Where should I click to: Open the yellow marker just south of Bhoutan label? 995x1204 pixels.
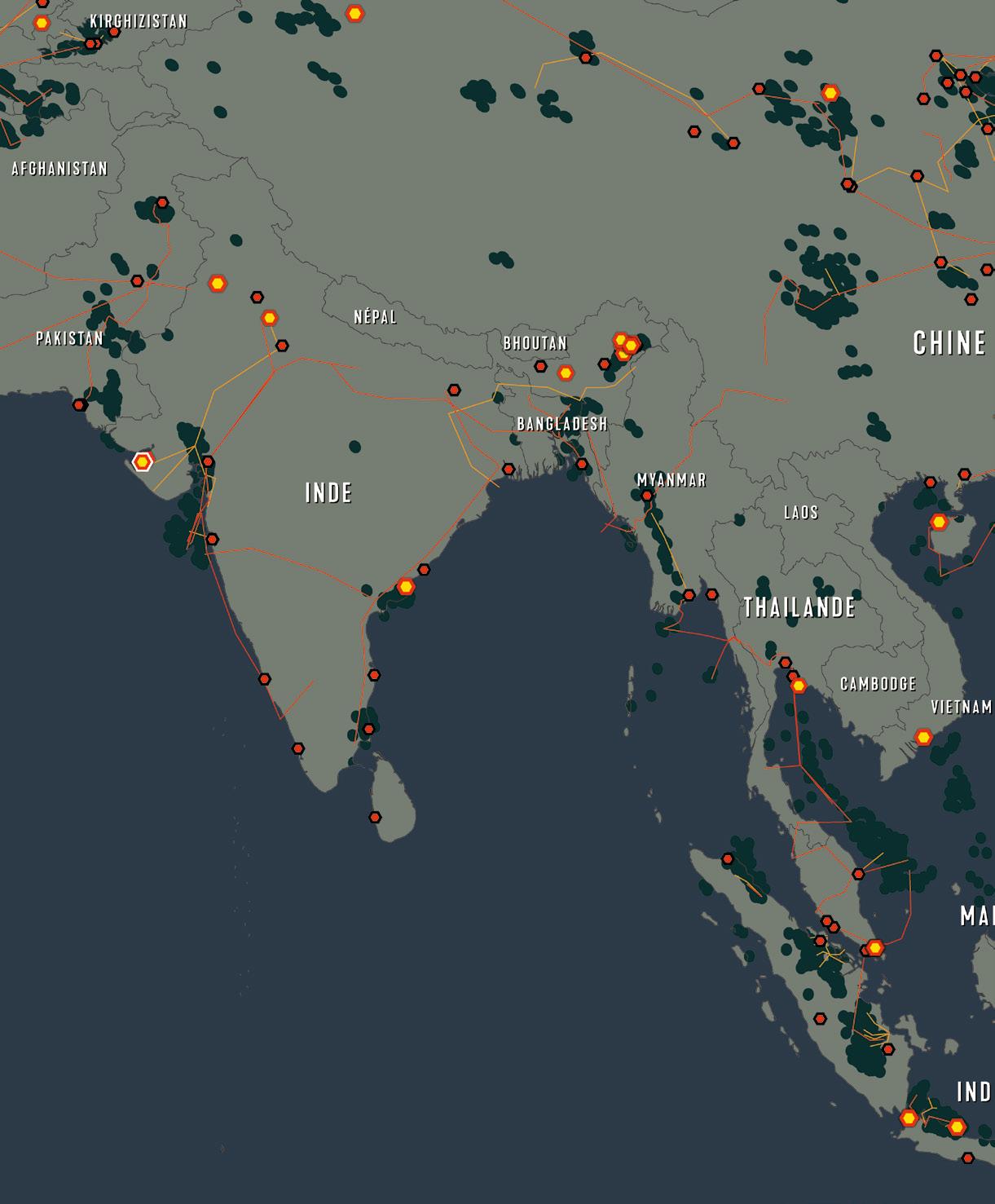[x=566, y=373]
